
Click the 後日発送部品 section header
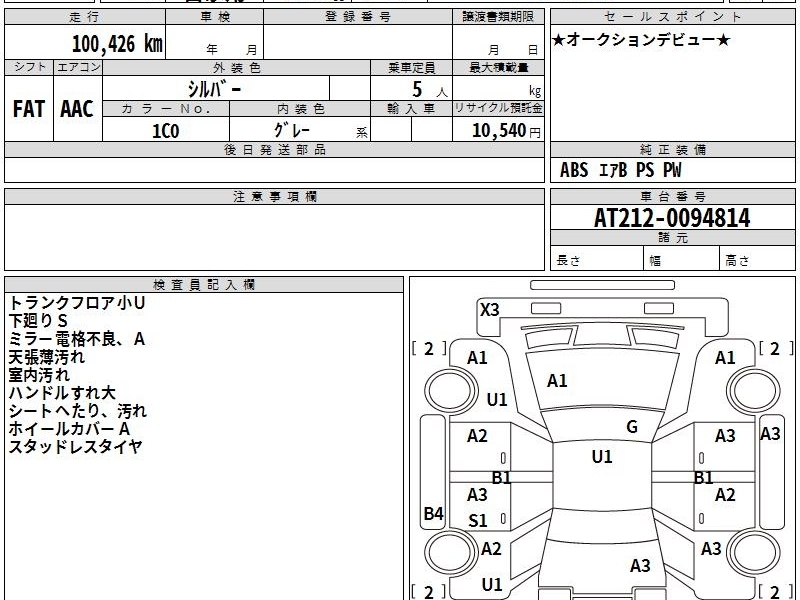tap(274, 149)
